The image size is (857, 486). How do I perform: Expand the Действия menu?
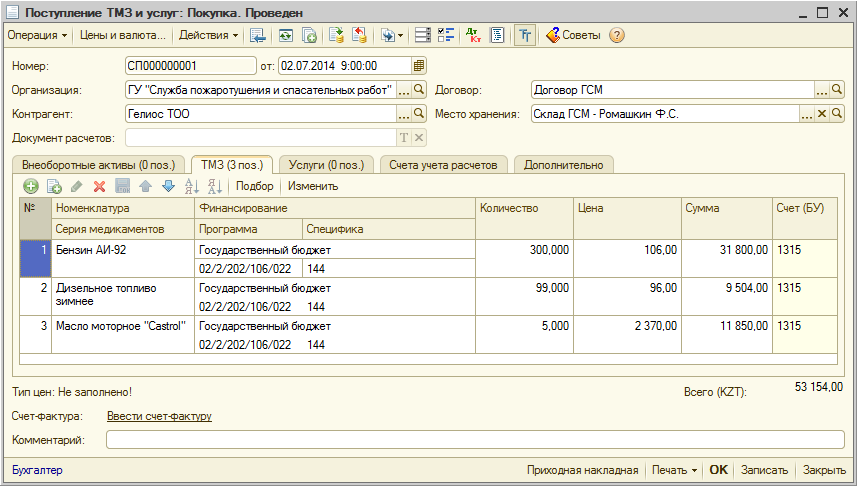pos(208,35)
